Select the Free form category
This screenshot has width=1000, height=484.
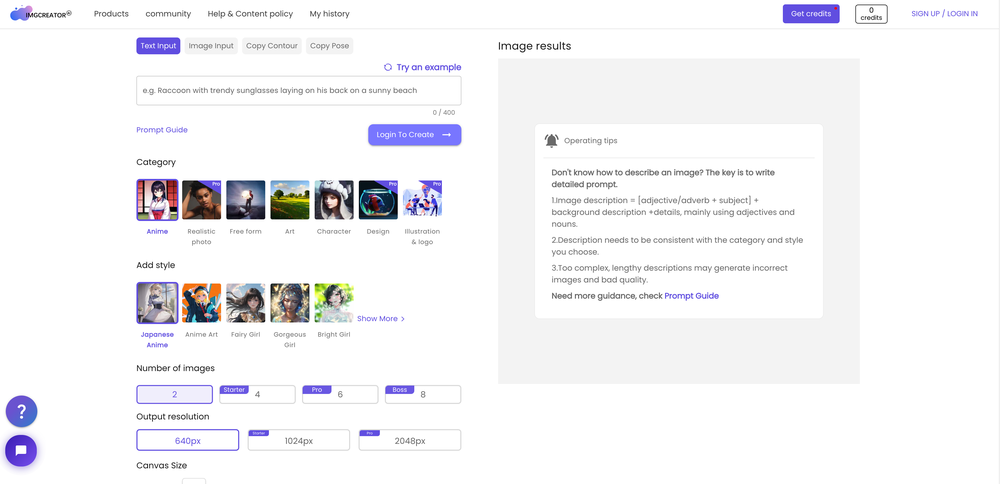coord(246,200)
